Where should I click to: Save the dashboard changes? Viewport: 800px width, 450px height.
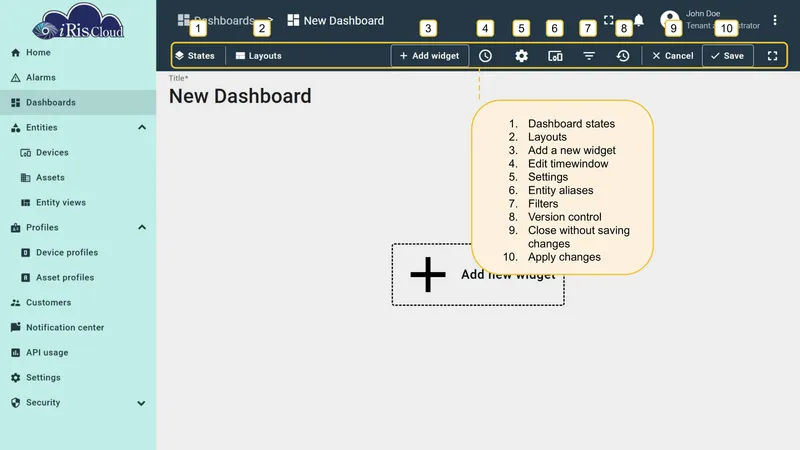[x=728, y=56]
